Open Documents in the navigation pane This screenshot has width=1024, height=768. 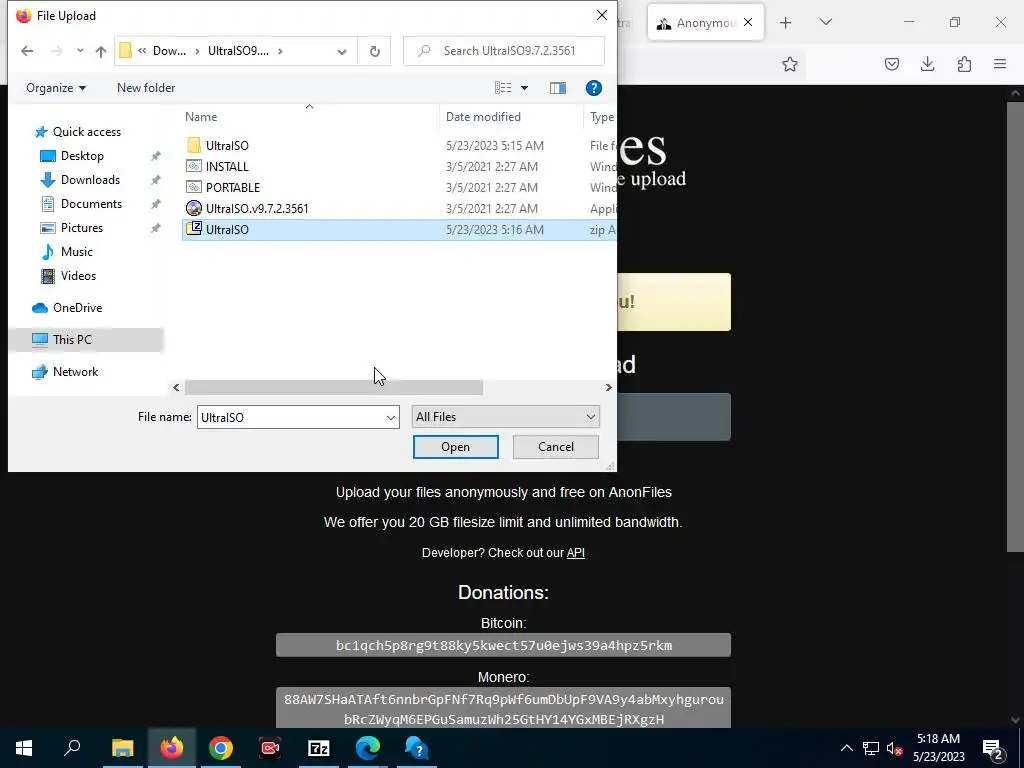pyautogui.click(x=91, y=204)
